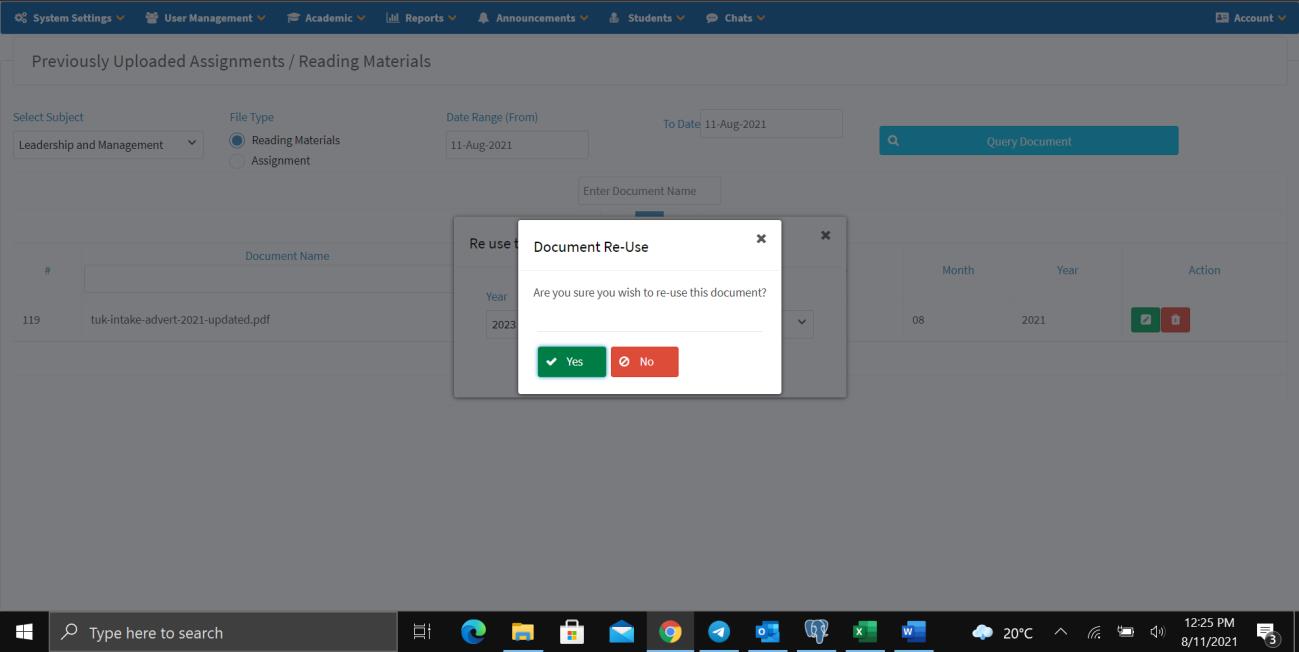
Task: Click the Enter Document Name field
Action: point(649,190)
